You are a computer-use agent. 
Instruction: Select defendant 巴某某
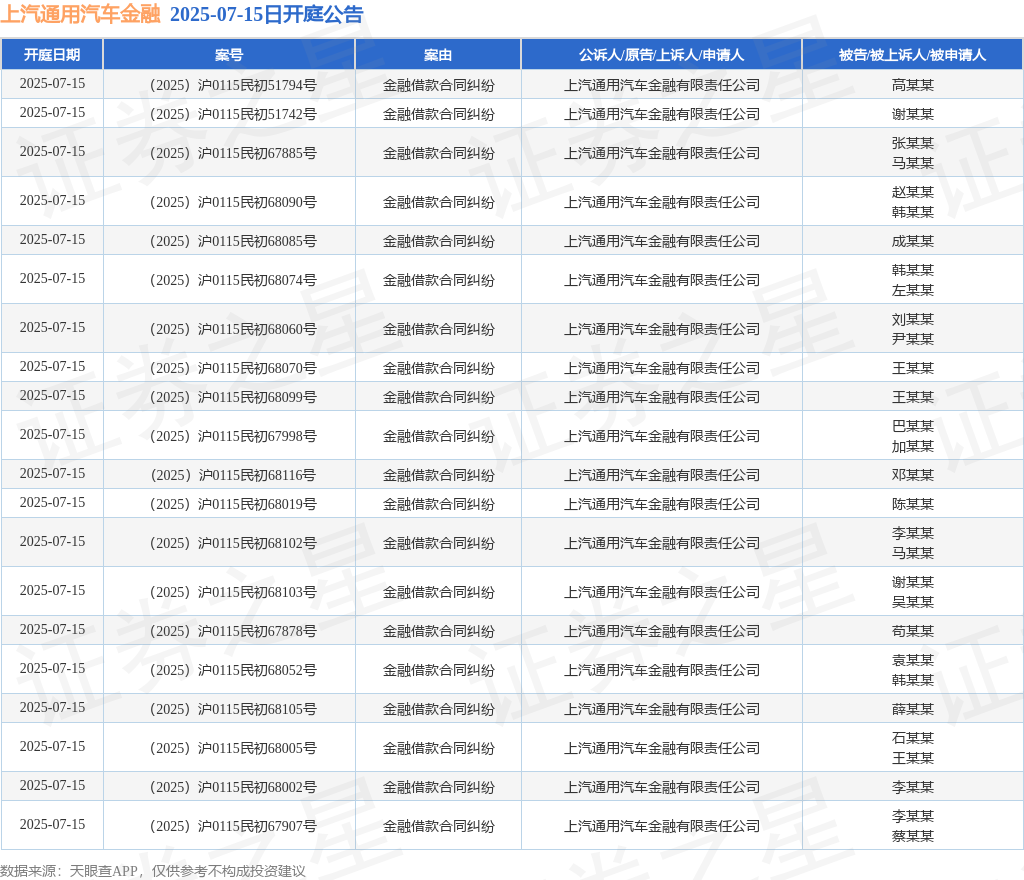tap(913, 426)
